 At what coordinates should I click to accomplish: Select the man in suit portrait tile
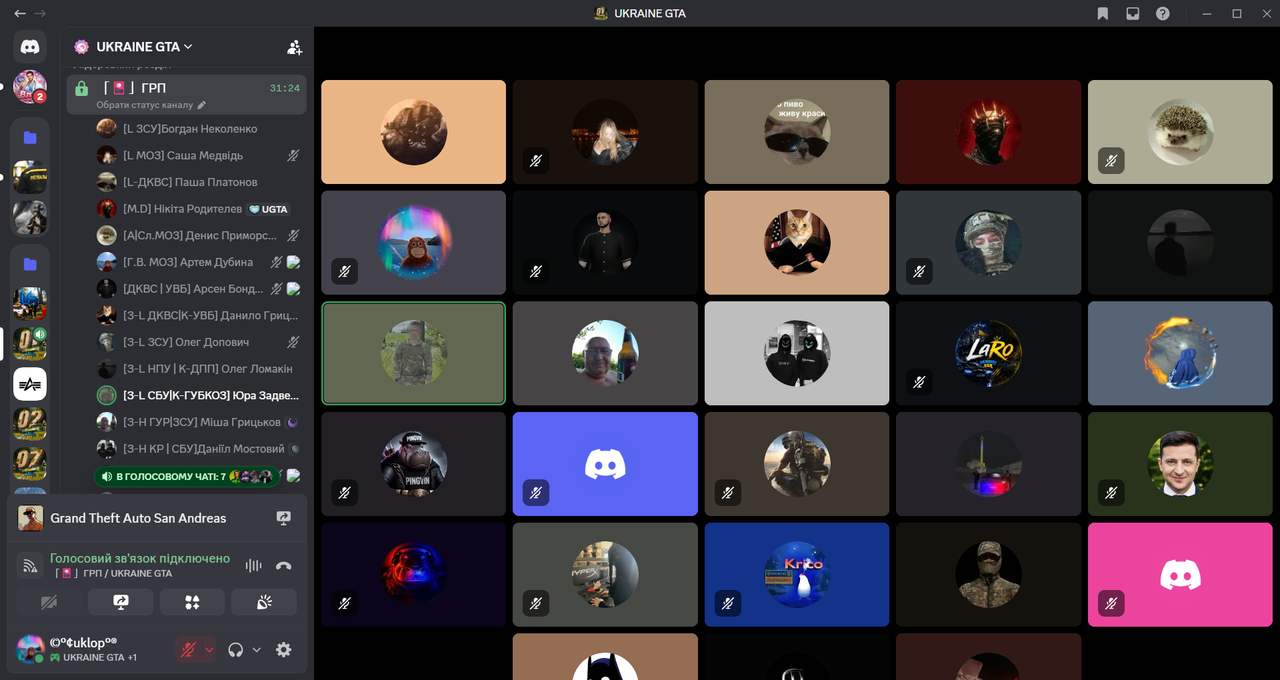(x=1180, y=464)
